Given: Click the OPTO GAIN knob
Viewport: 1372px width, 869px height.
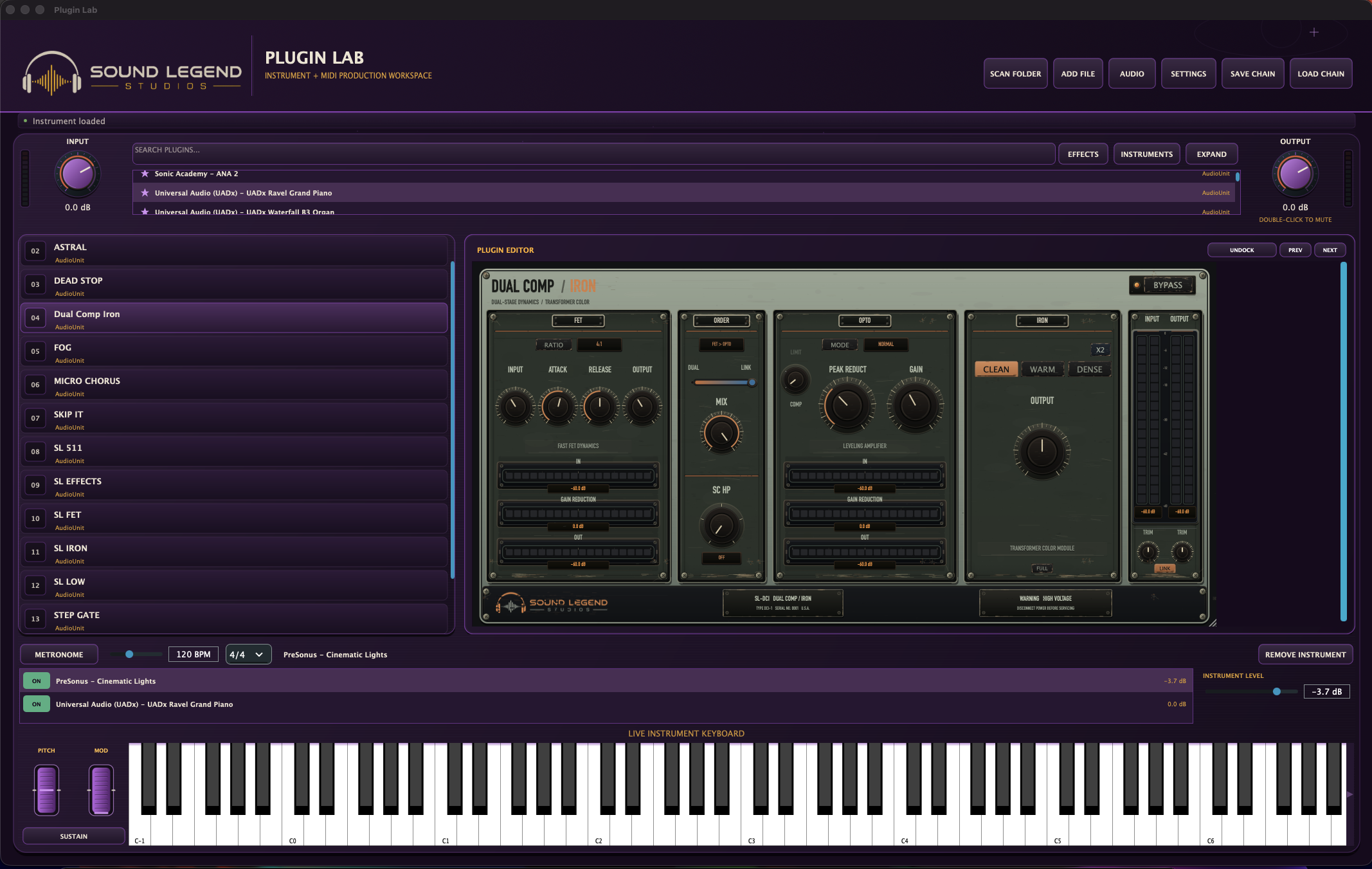Looking at the screenshot, I should 916,405.
